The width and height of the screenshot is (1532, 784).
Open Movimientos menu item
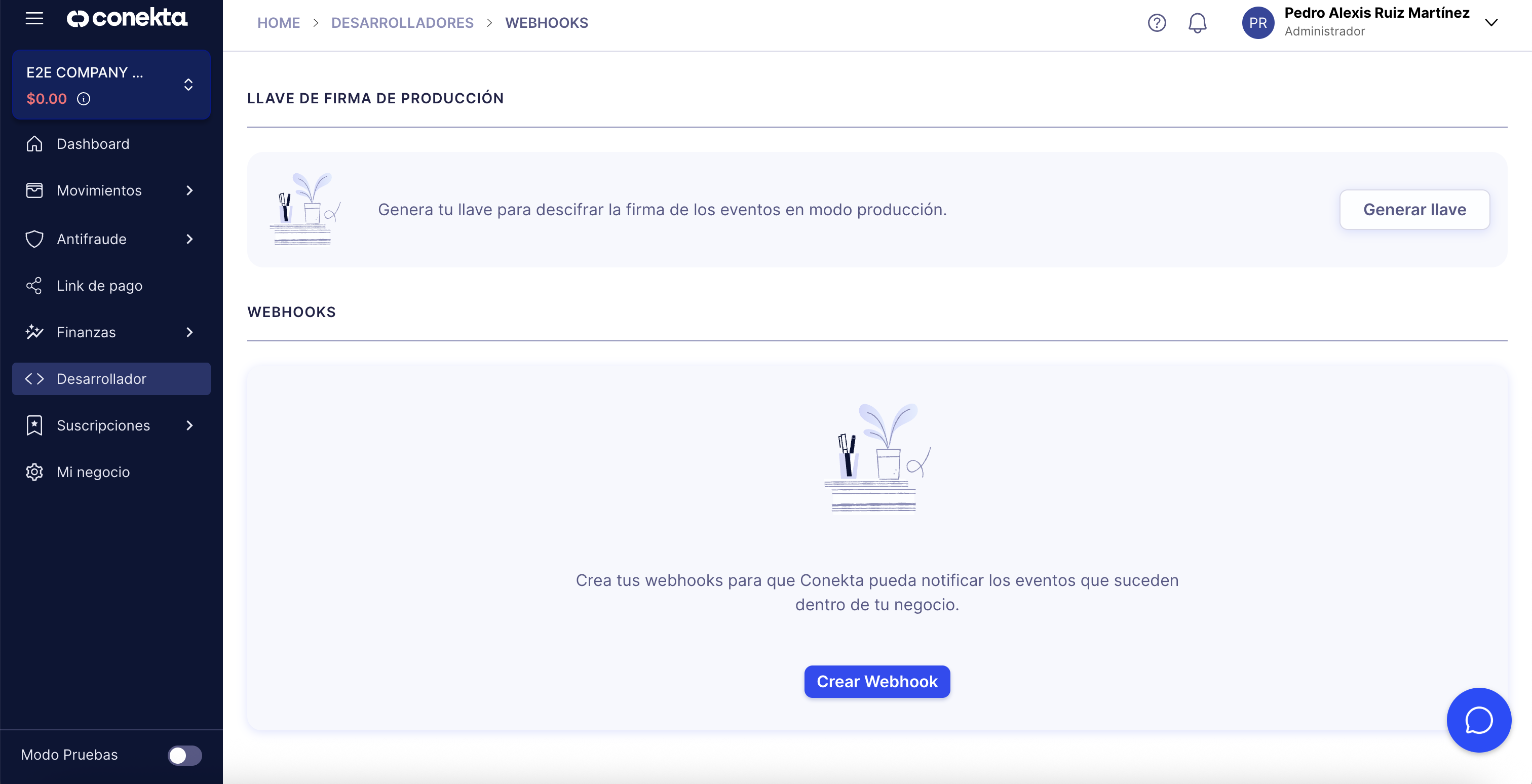point(111,190)
